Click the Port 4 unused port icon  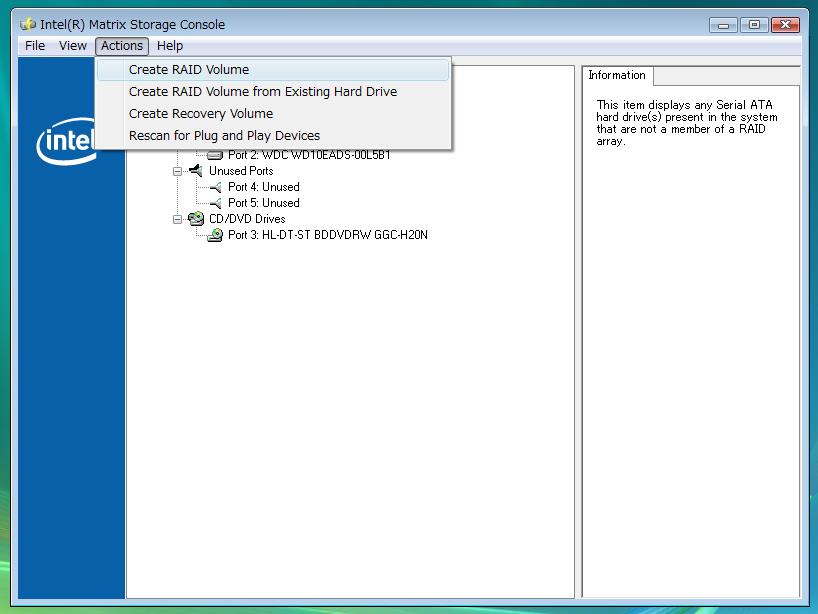[215, 187]
